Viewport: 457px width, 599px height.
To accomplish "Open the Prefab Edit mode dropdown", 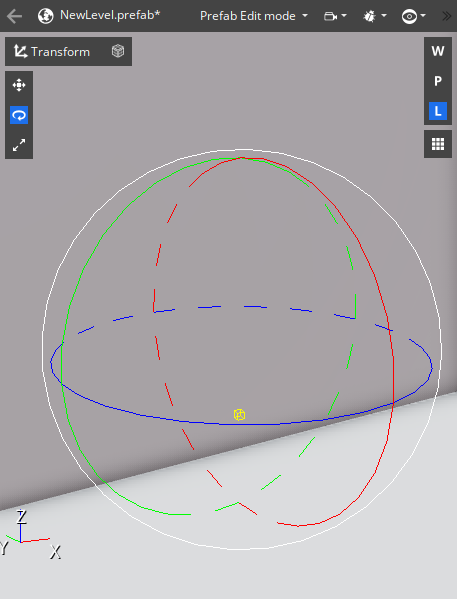I will click(254, 16).
